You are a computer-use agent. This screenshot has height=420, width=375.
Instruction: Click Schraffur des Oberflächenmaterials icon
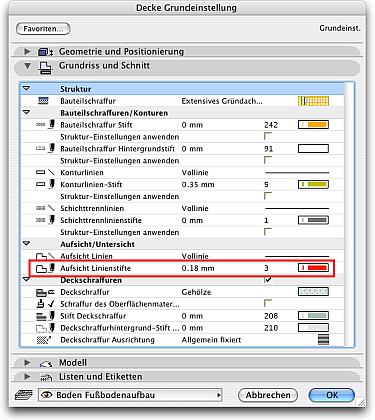(45, 304)
